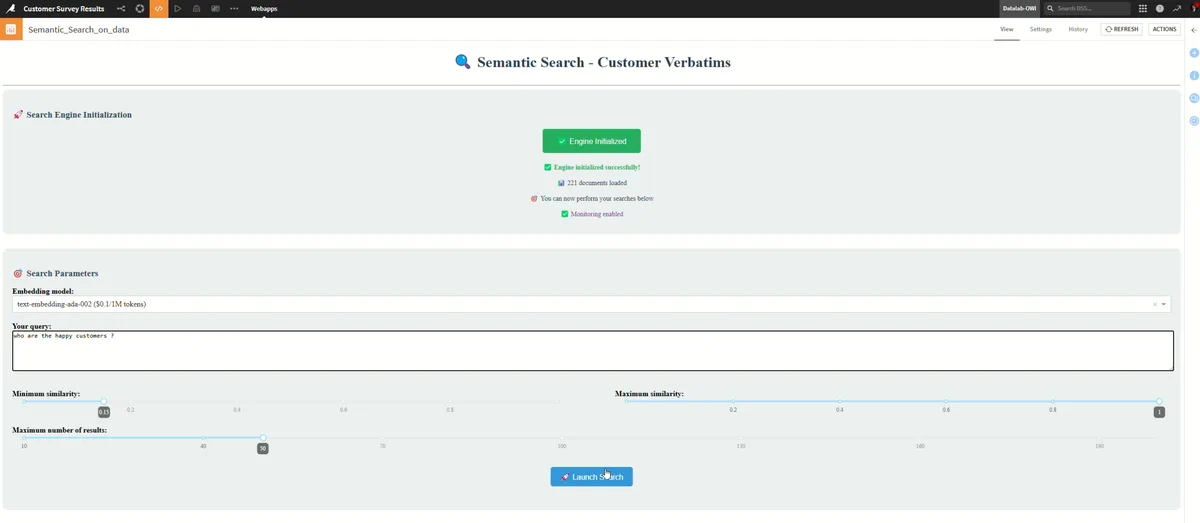
Task: Click the 100 mark on results slider
Action: 562,446
